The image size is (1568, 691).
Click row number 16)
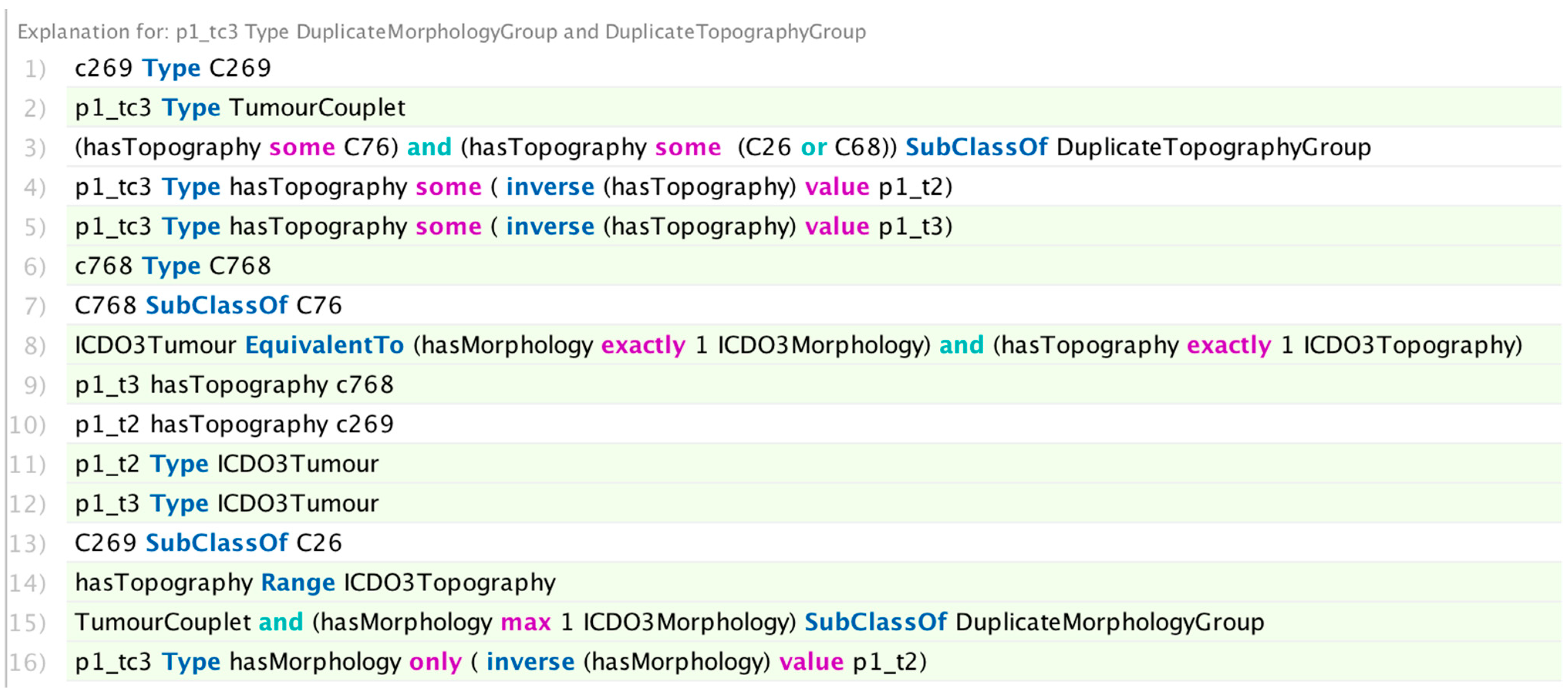click(27, 662)
